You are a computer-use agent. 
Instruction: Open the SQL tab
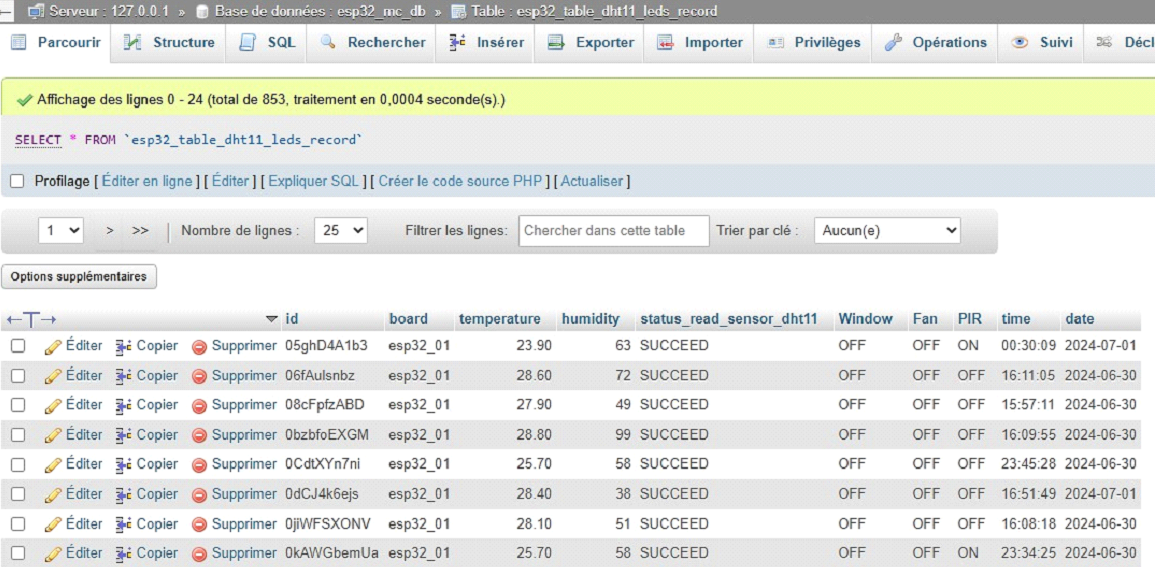(269, 42)
